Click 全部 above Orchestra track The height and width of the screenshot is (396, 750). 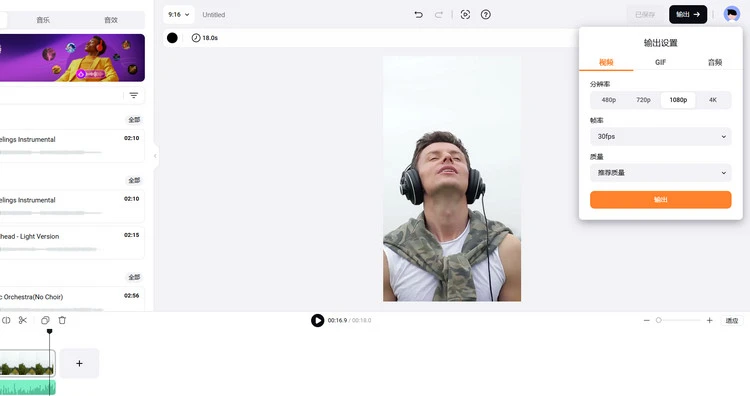click(134, 277)
